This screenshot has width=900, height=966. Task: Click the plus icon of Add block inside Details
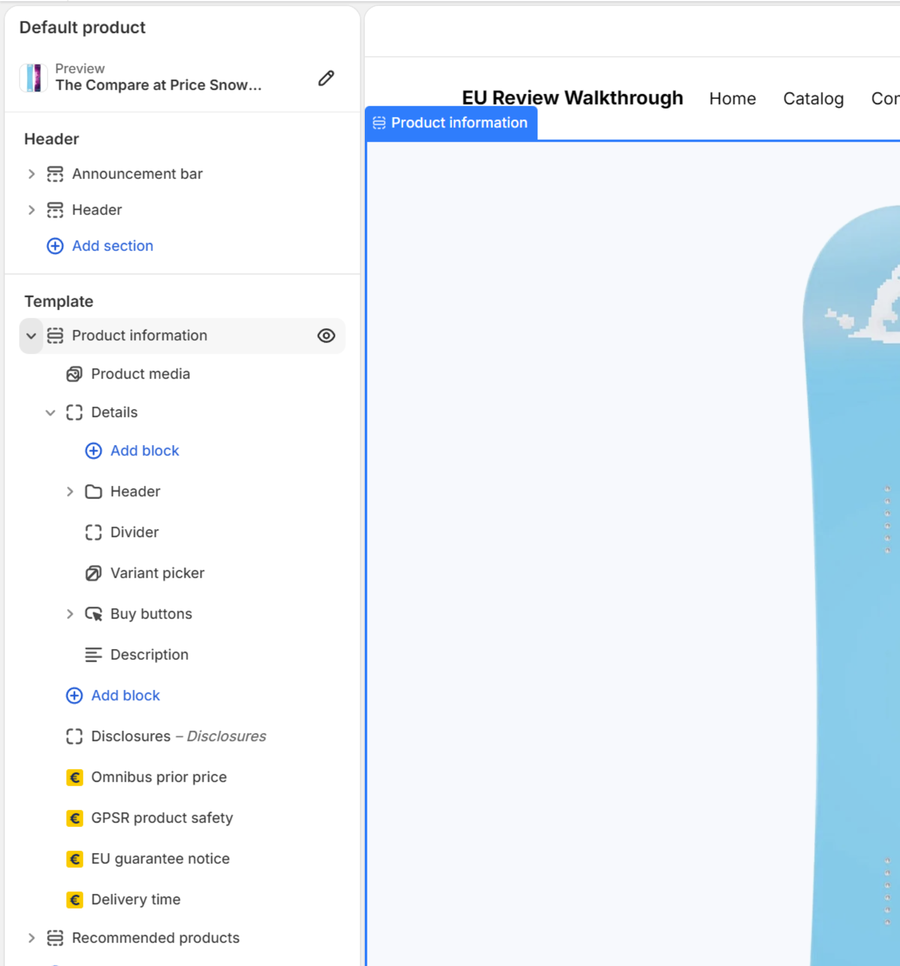93,451
